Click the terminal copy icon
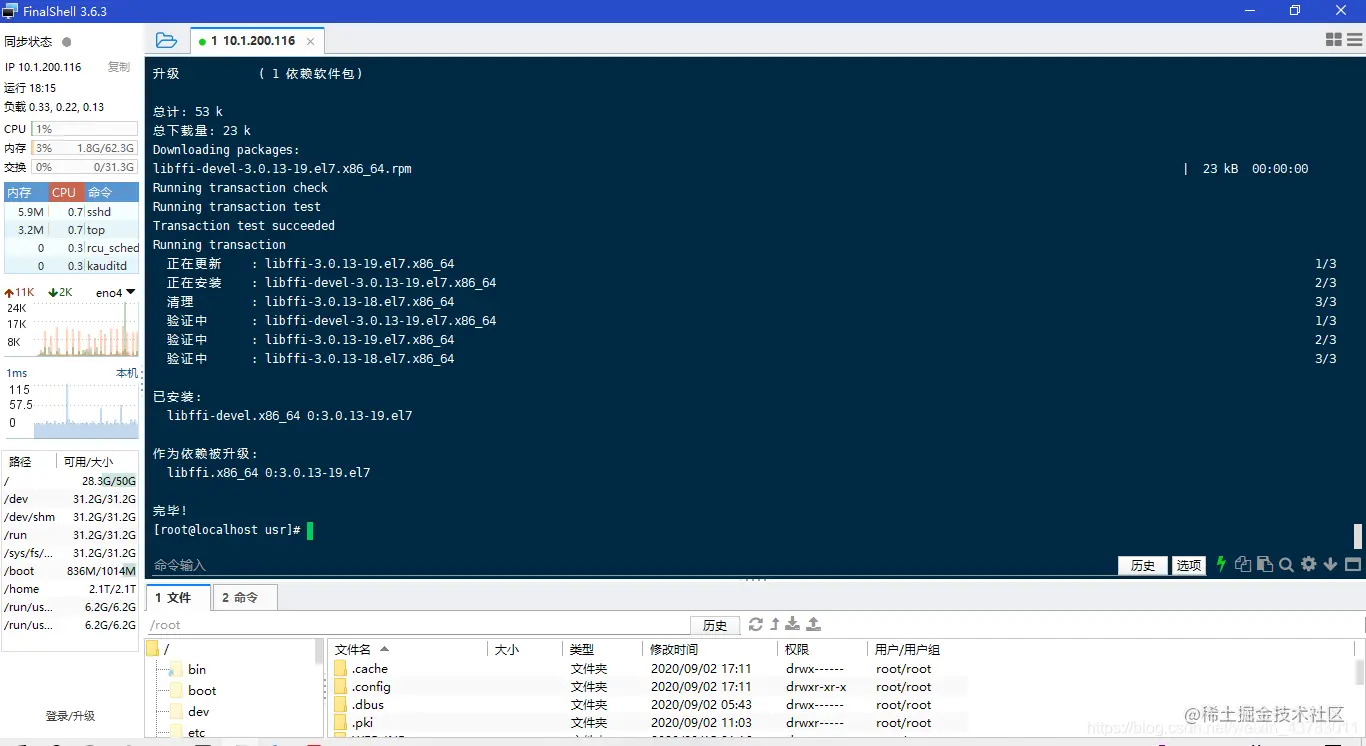 pyautogui.click(x=1243, y=564)
